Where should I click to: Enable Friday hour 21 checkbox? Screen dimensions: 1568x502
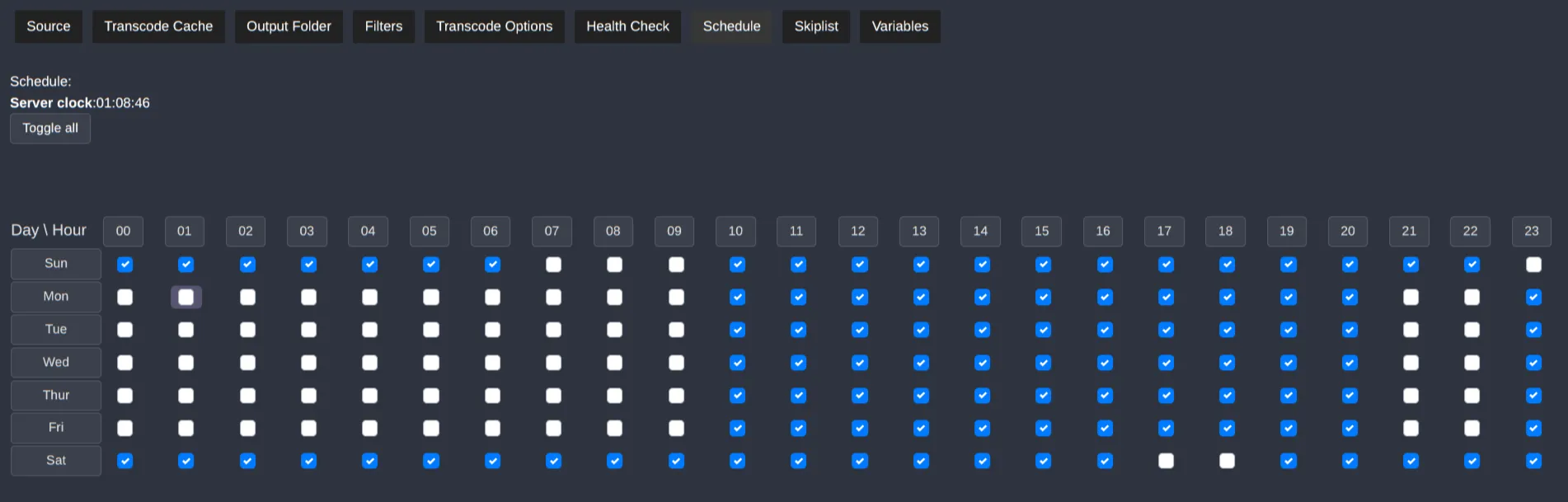pyautogui.click(x=1411, y=429)
